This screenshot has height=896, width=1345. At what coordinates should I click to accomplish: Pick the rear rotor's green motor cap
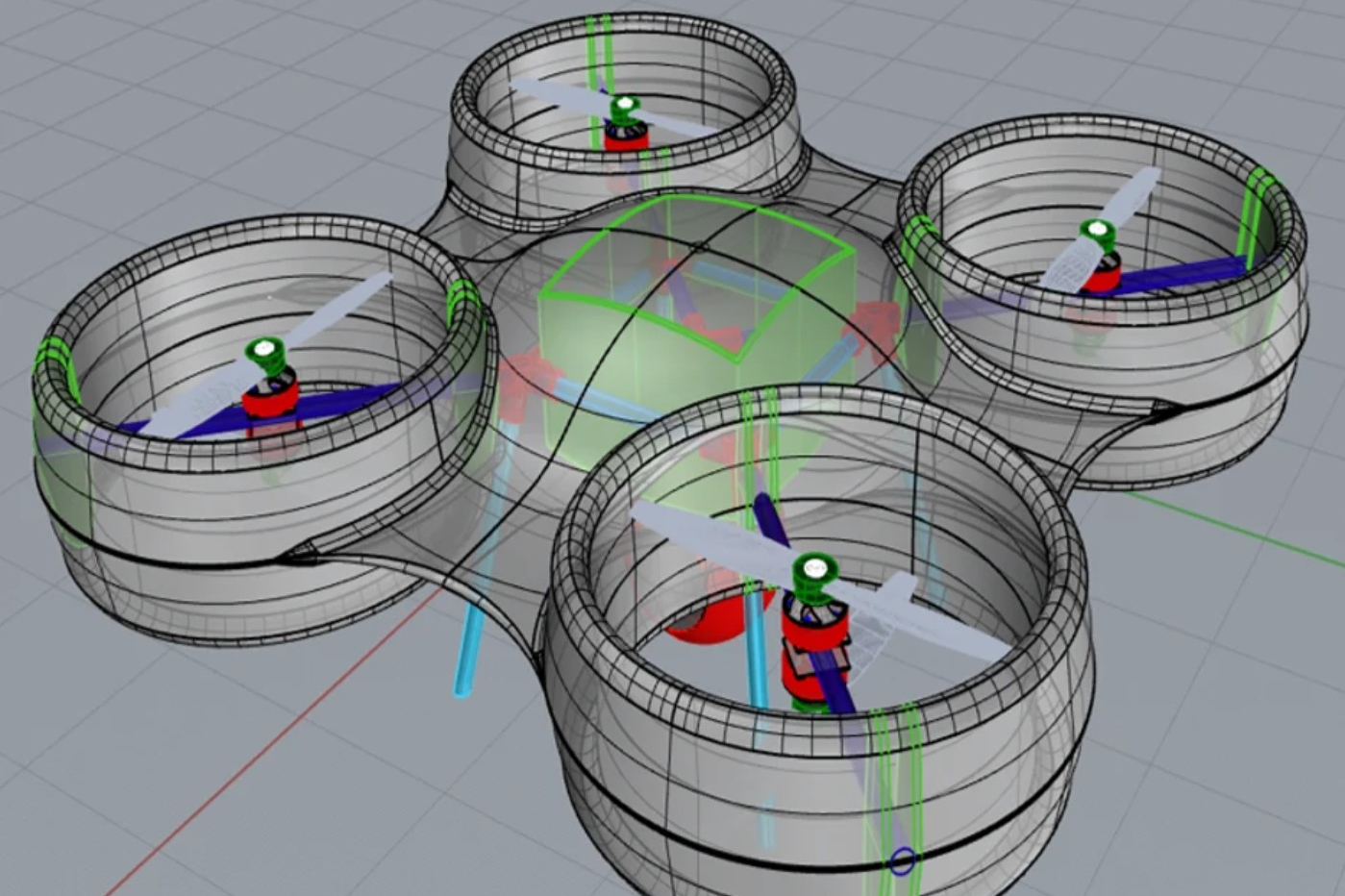(624, 108)
